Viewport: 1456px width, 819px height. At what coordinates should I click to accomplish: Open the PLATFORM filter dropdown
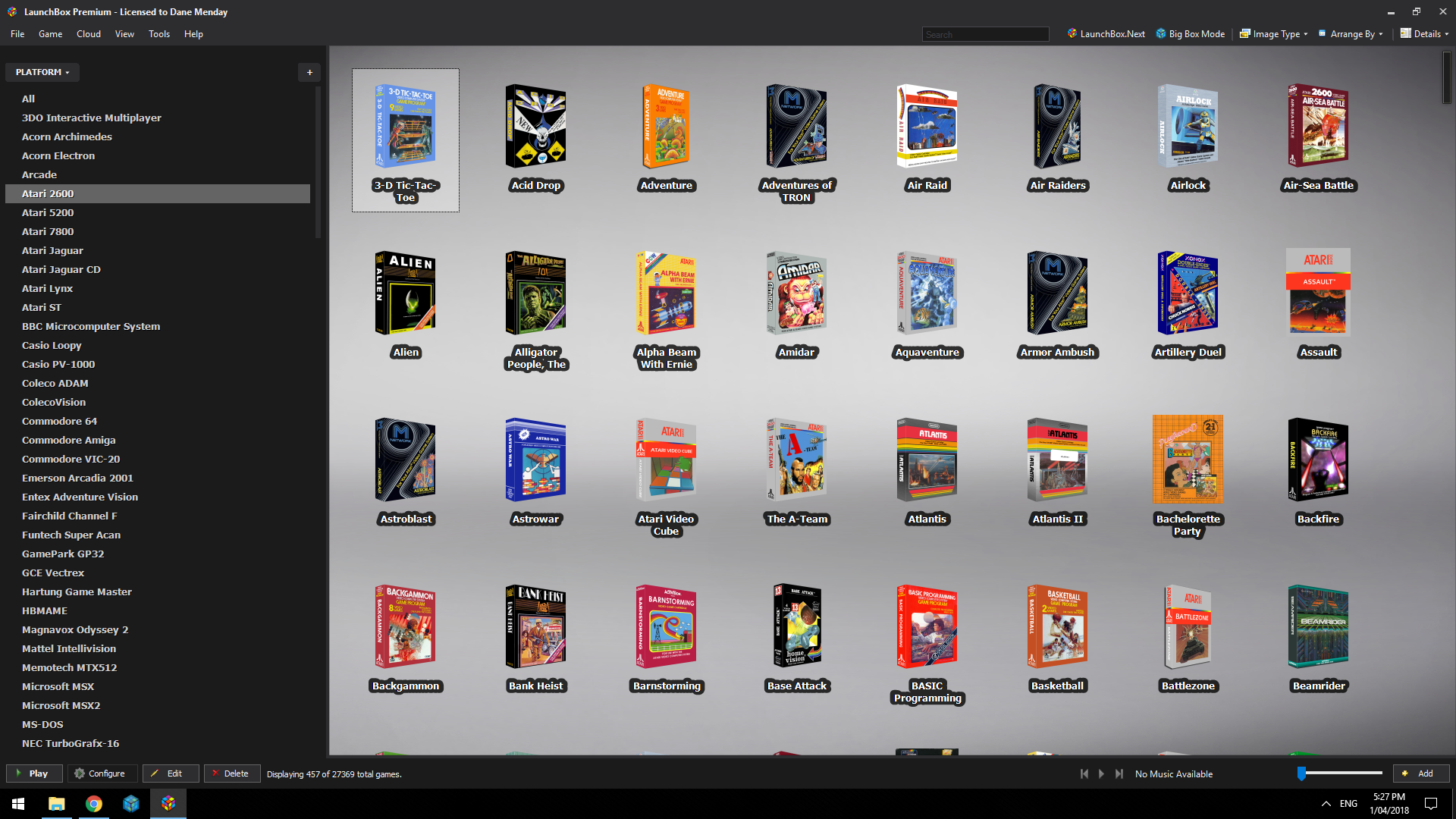(42, 72)
